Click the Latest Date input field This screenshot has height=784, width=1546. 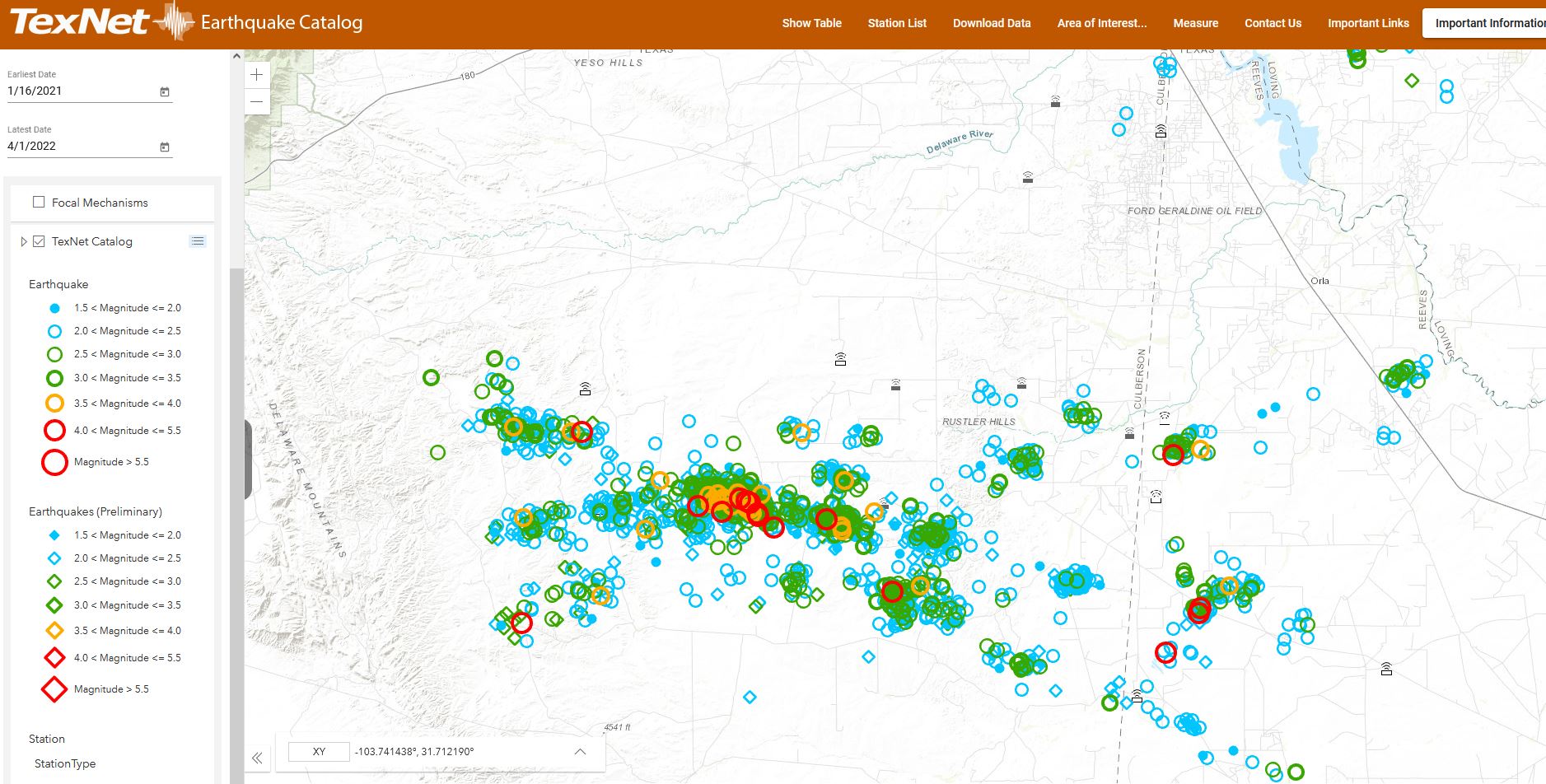pyautogui.click(x=89, y=147)
